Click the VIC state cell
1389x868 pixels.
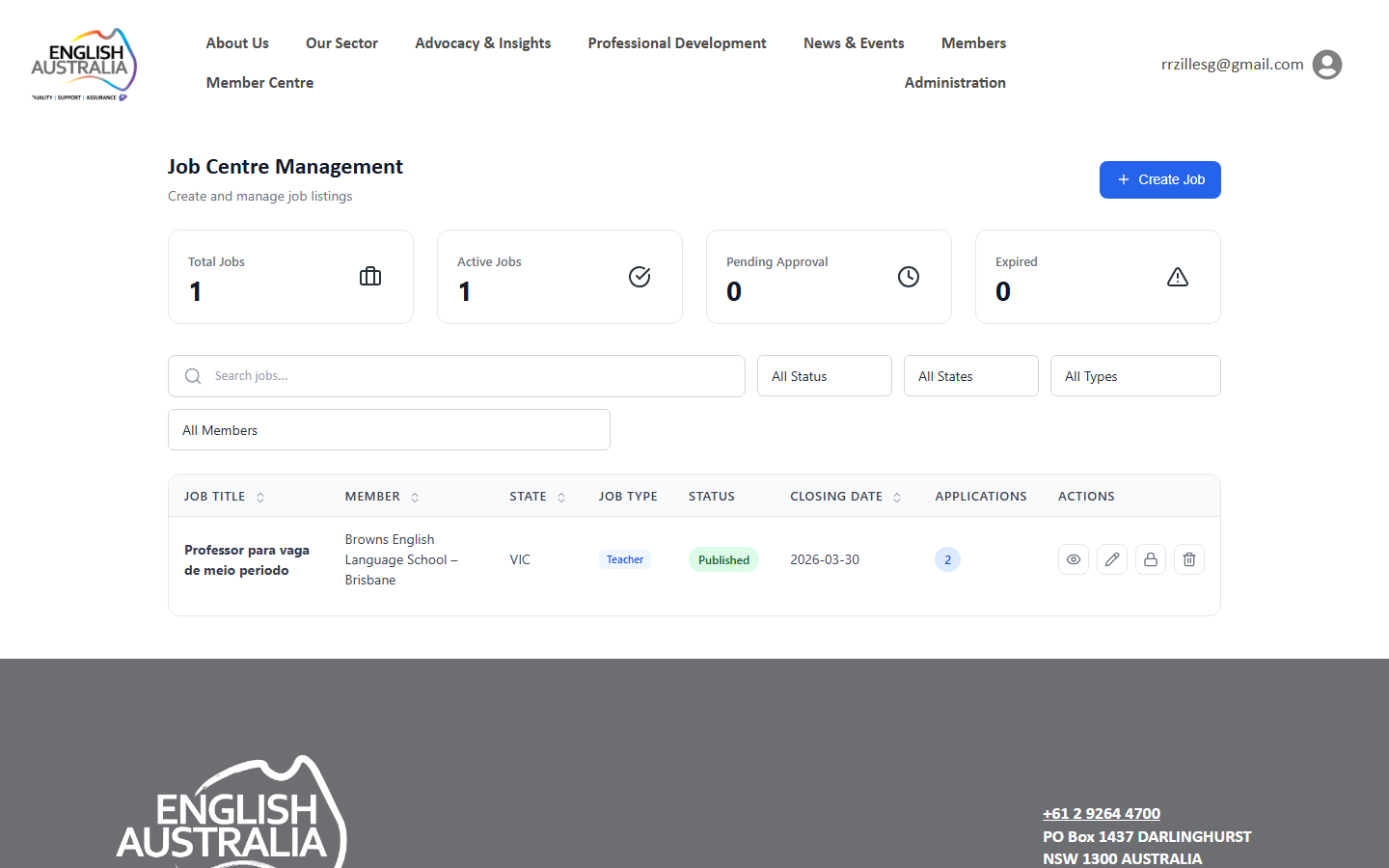tap(520, 559)
